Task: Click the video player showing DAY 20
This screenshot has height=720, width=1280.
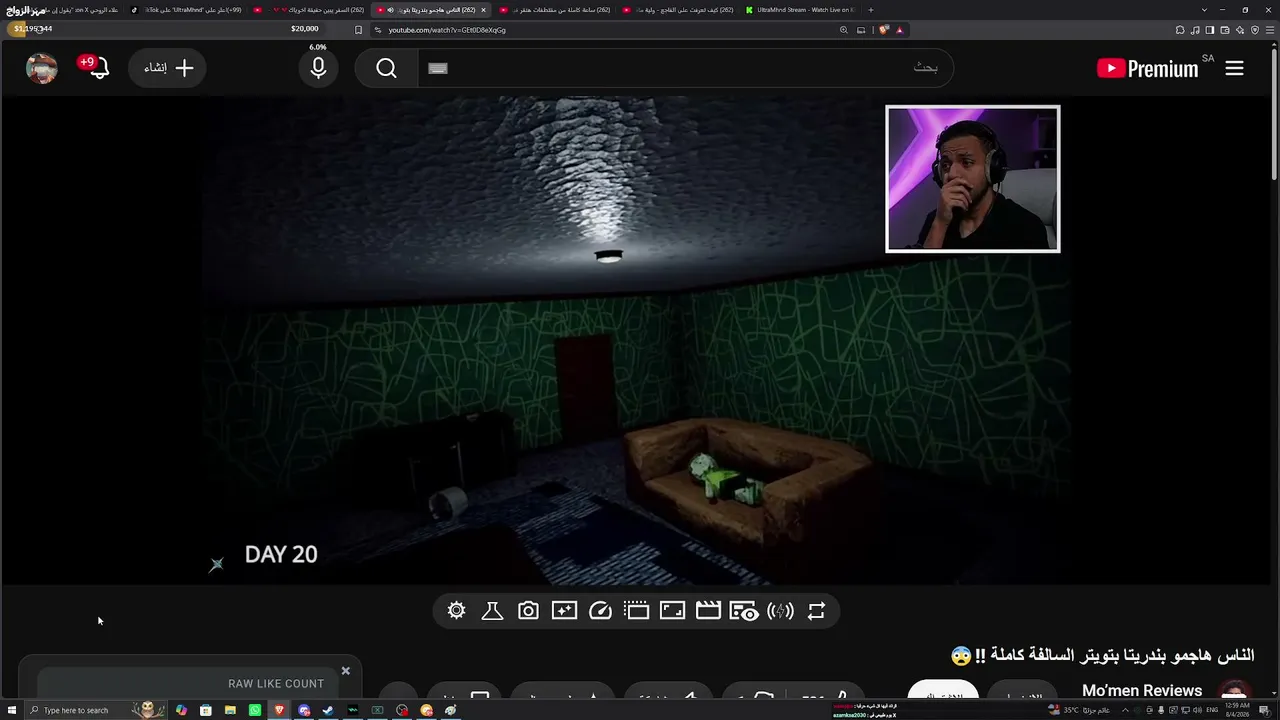Action: [x=636, y=340]
